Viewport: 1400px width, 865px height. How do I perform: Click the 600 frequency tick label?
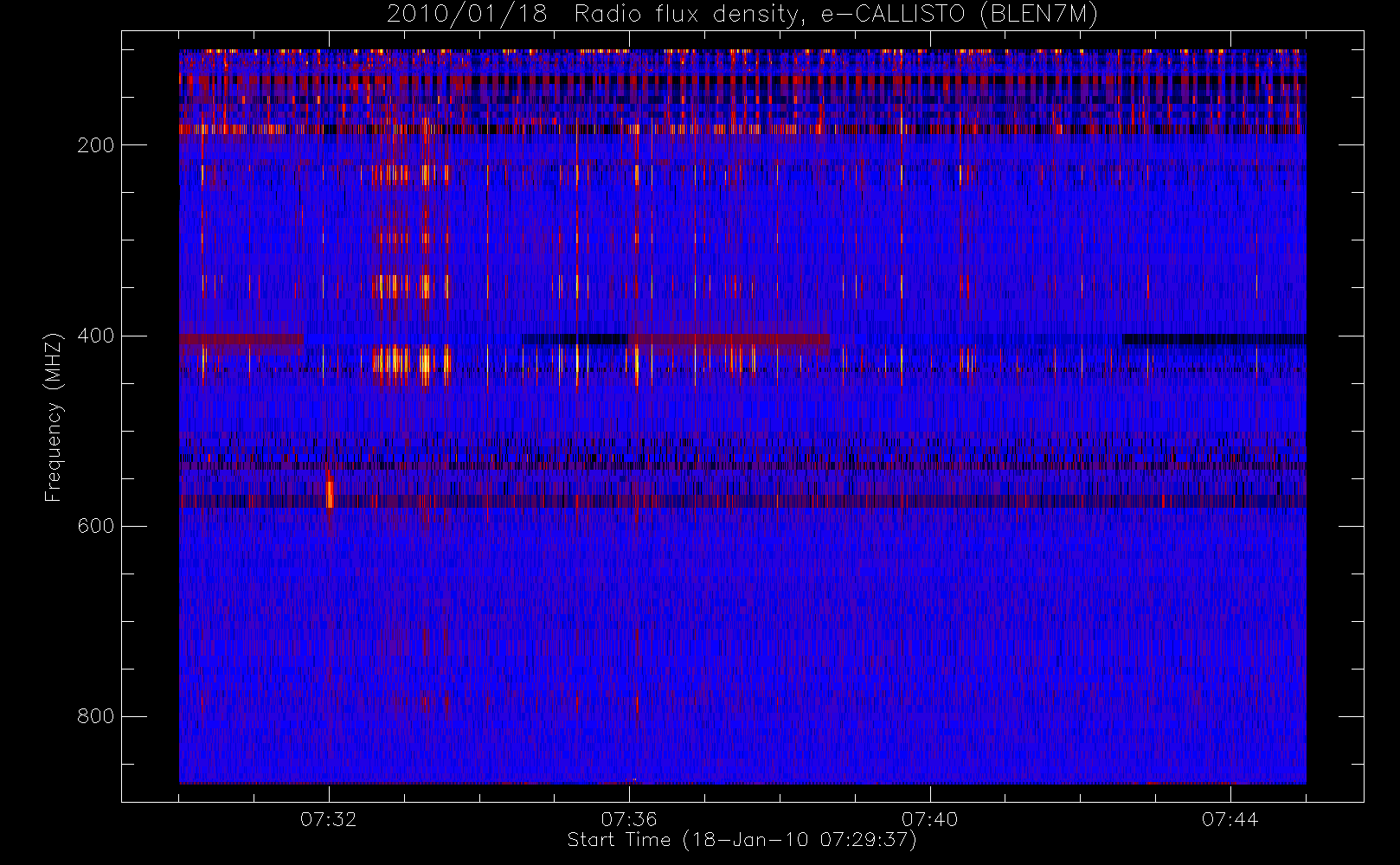[x=95, y=526]
